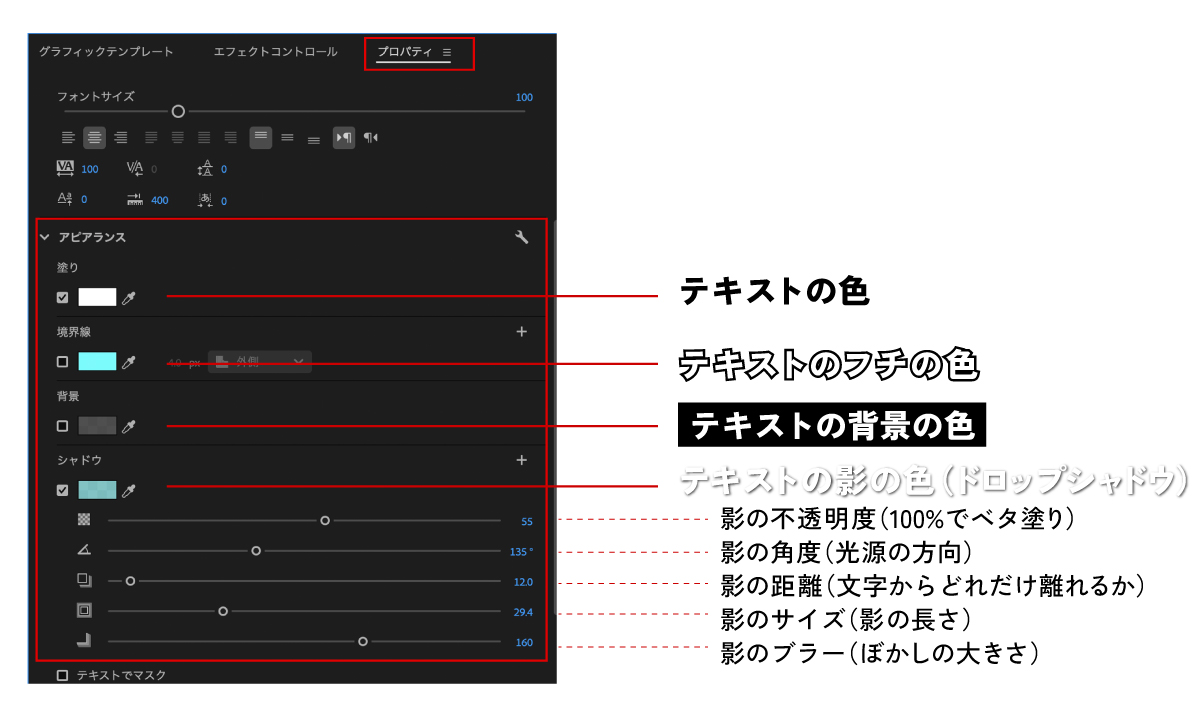
Task: Select the center align text icon
Action: click(x=95, y=137)
